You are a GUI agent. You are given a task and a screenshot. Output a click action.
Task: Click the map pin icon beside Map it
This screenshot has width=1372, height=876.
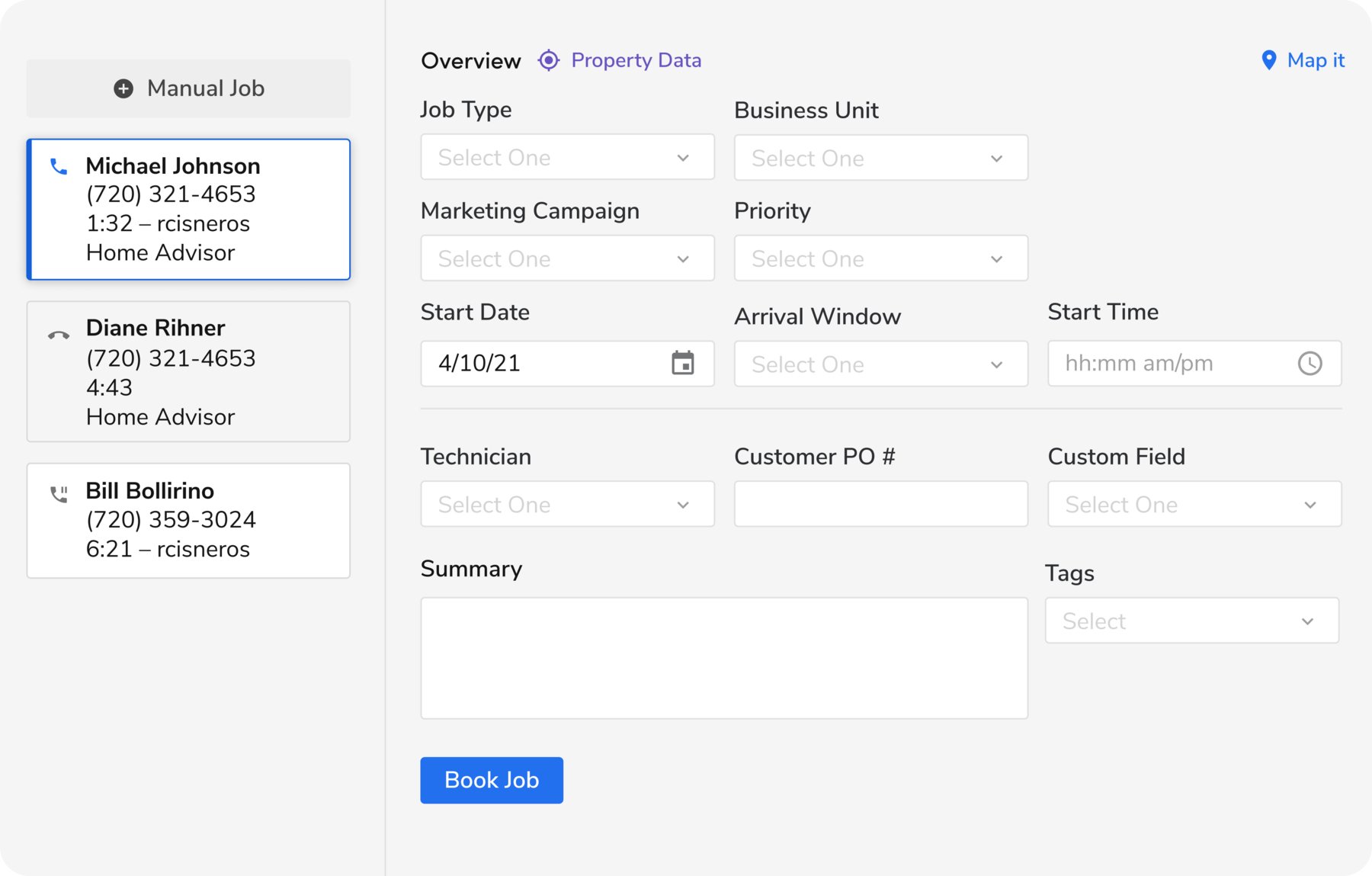[x=1269, y=59]
